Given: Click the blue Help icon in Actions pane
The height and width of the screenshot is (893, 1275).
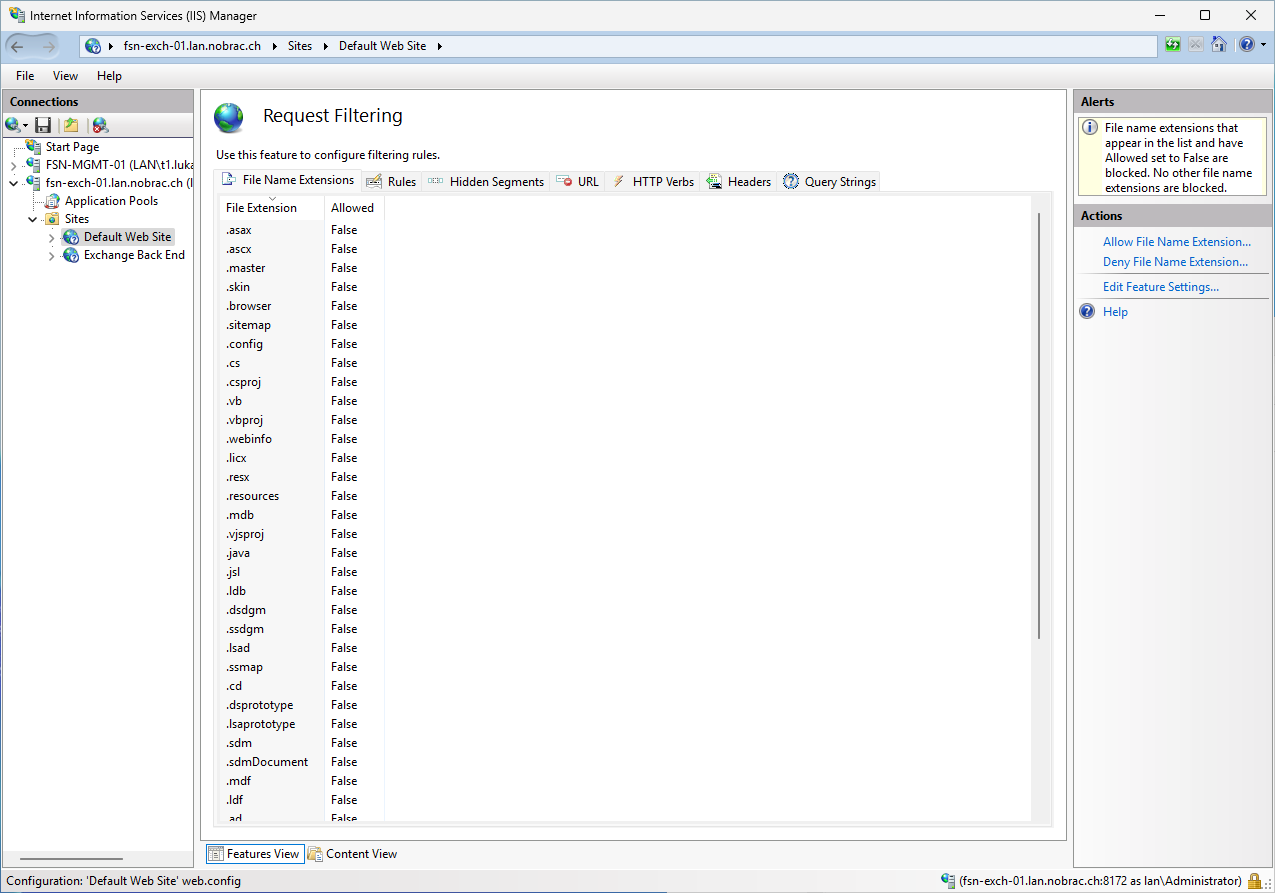Looking at the screenshot, I should pyautogui.click(x=1088, y=312).
